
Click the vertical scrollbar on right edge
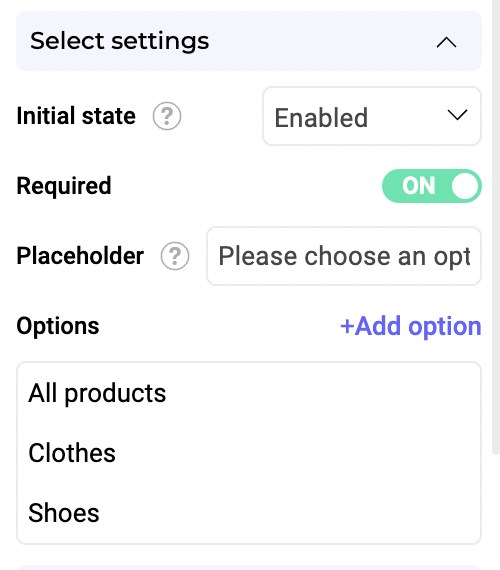click(496, 227)
